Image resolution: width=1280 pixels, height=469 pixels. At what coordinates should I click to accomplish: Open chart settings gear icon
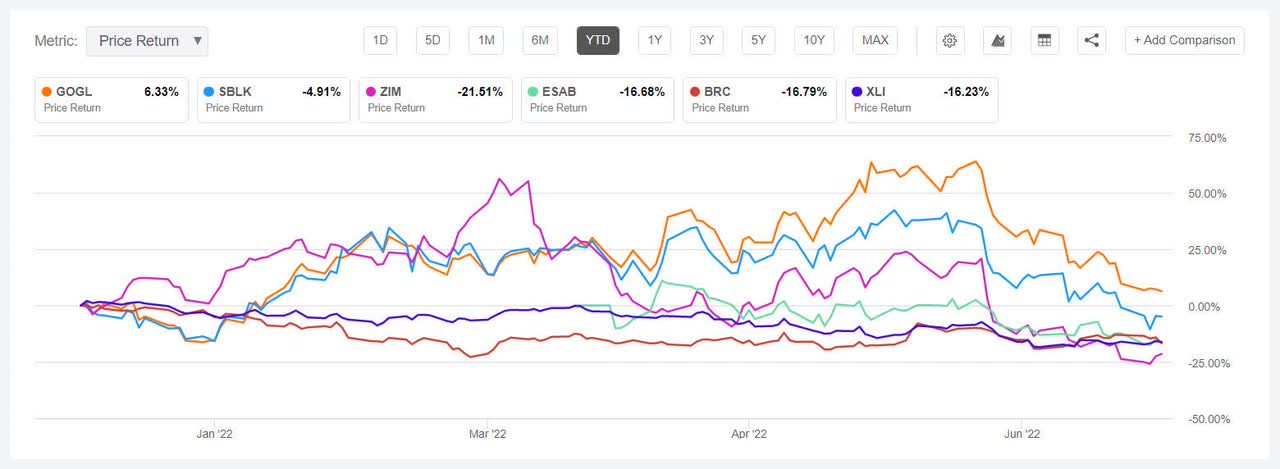[950, 41]
